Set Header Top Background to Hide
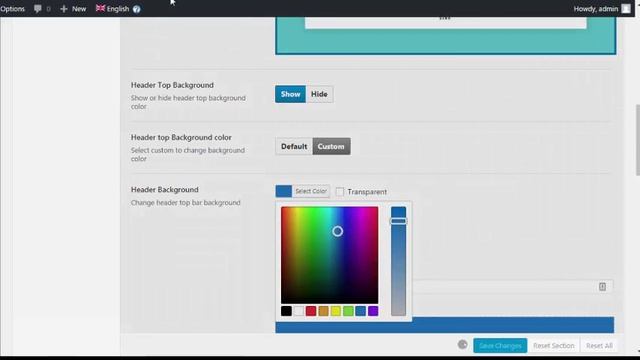The image size is (640, 360). [319, 94]
